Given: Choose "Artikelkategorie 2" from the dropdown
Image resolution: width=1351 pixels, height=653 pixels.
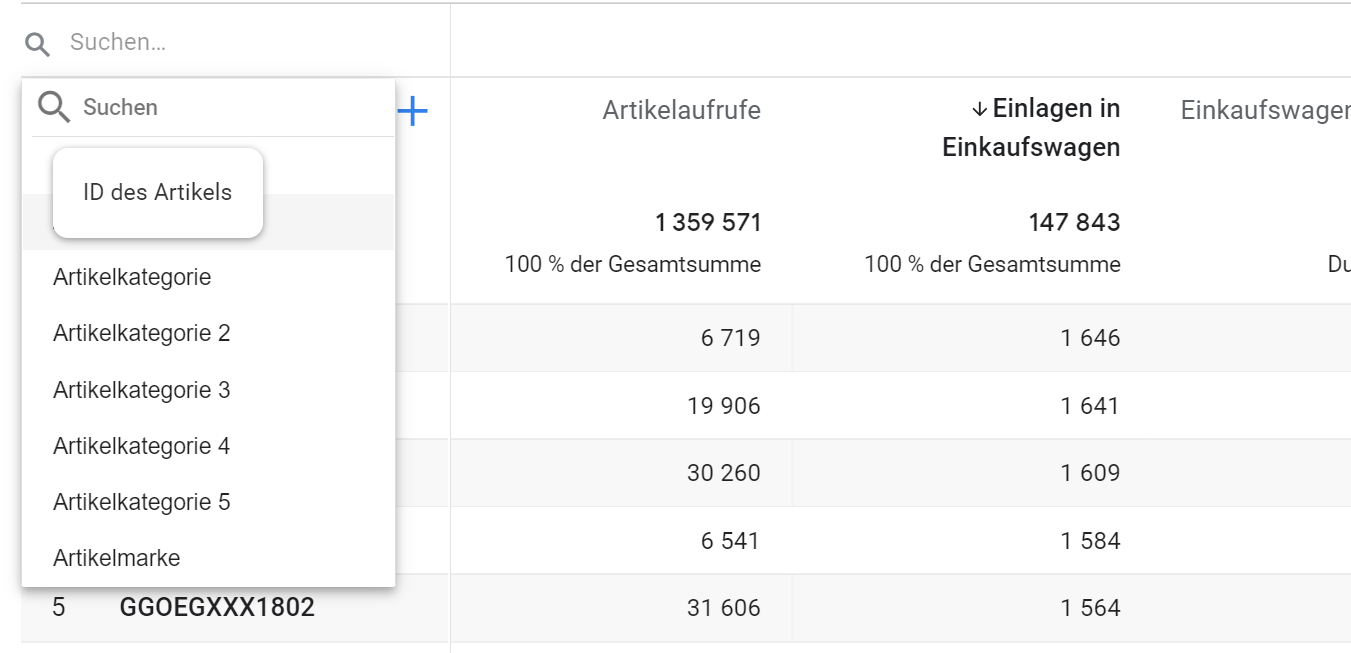Looking at the screenshot, I should (139, 333).
